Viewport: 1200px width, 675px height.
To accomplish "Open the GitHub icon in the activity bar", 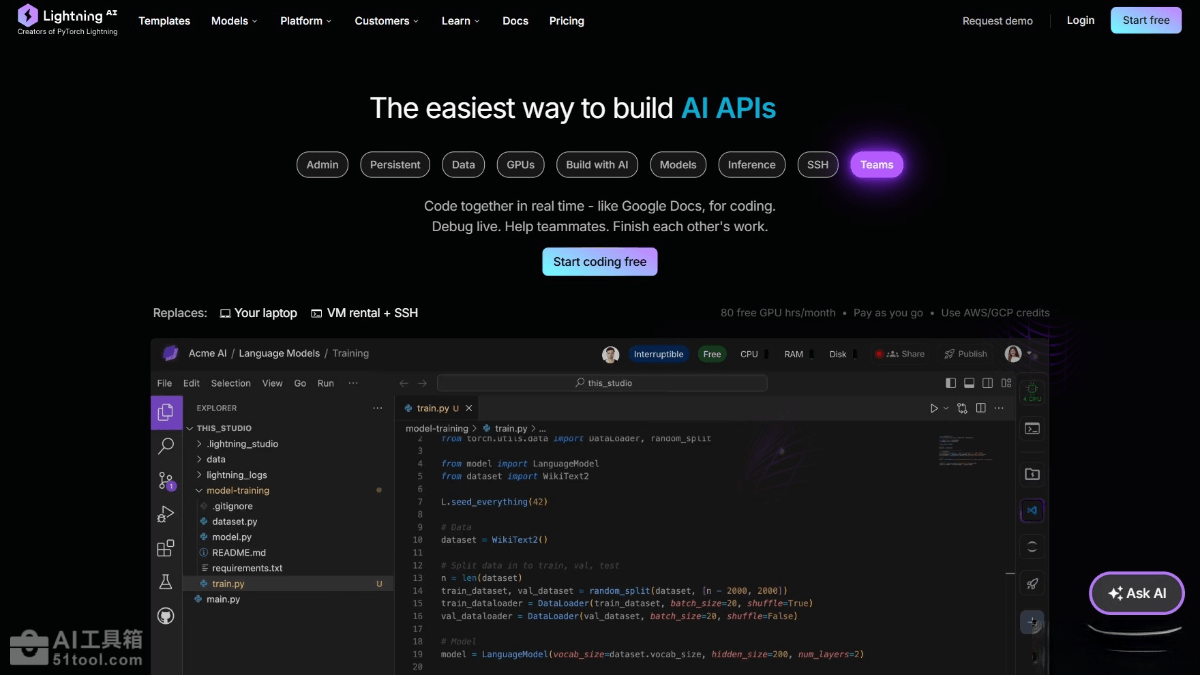I will click(x=166, y=615).
